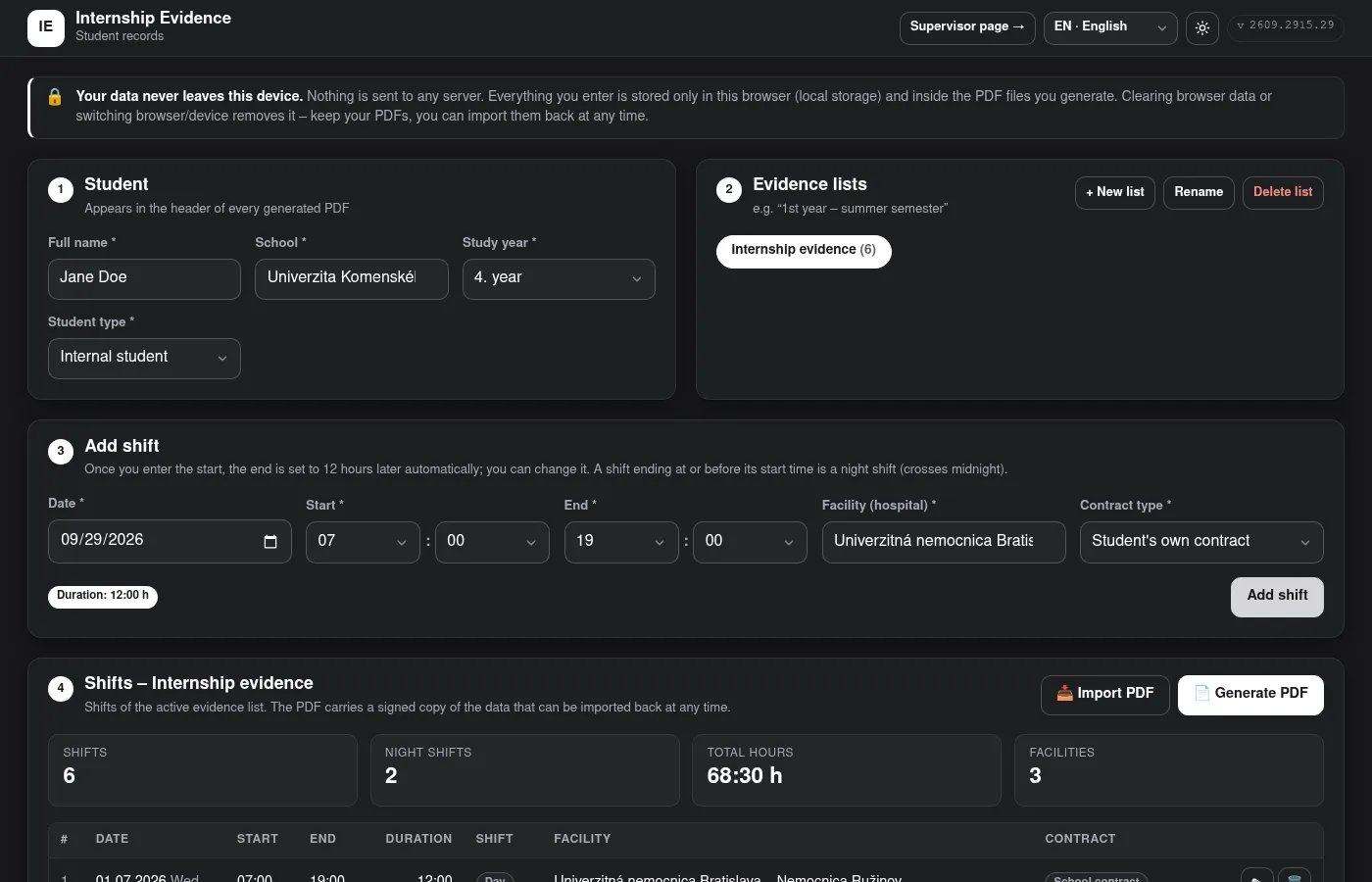Click the Evidence lists section heading
1372x882 pixels.
[809, 184]
